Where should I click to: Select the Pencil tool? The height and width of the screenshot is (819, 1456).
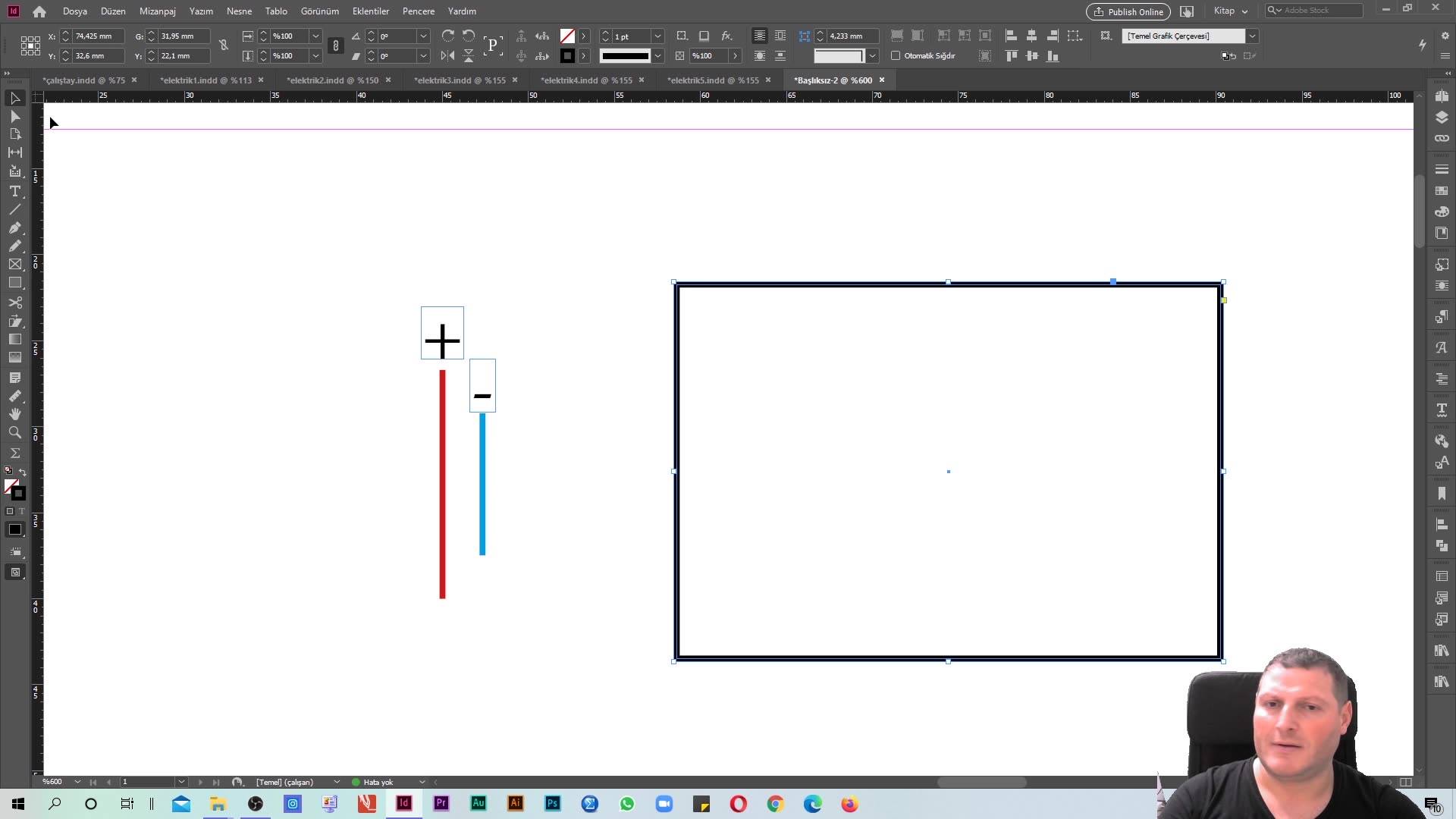point(14,246)
